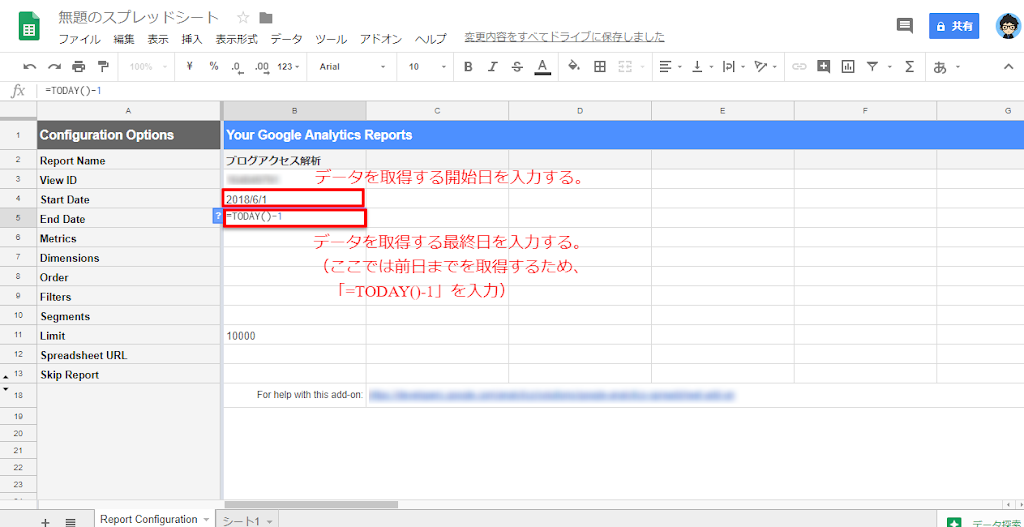Click the formula help question mark

pyautogui.click(x=218, y=216)
